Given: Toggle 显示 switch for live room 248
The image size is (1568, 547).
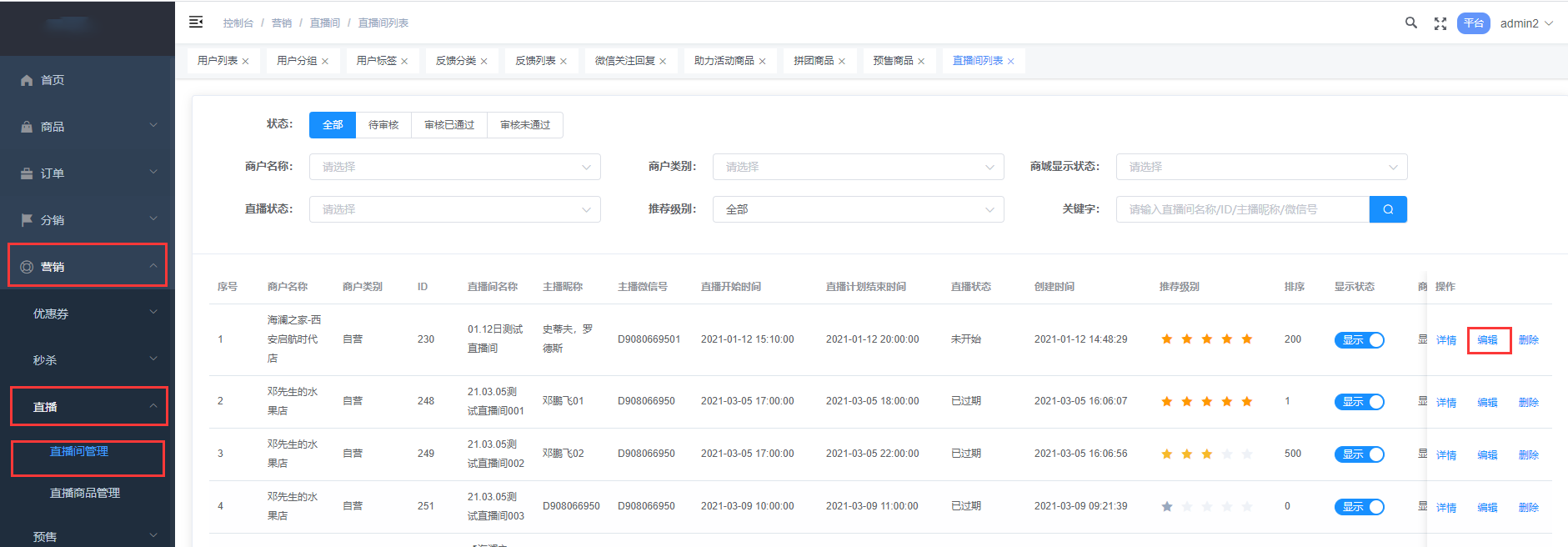Looking at the screenshot, I should pyautogui.click(x=1359, y=402).
